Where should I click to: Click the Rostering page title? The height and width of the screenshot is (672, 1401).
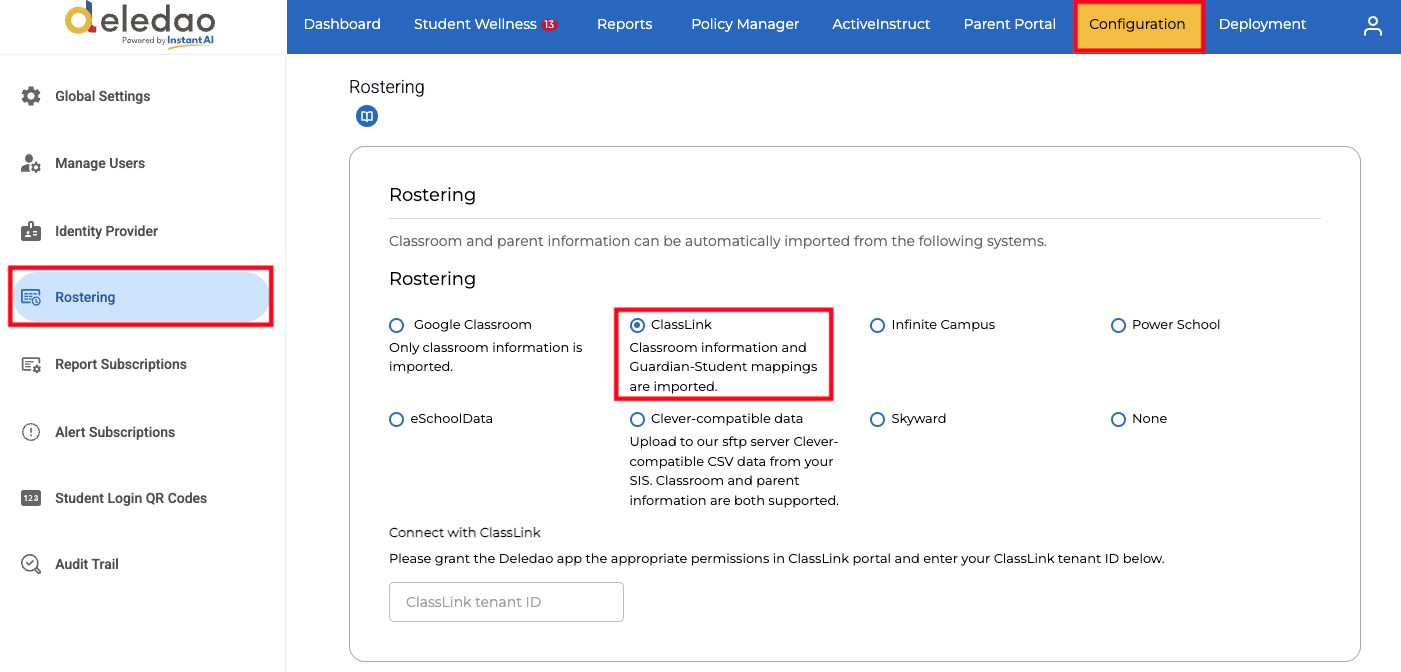click(x=387, y=87)
